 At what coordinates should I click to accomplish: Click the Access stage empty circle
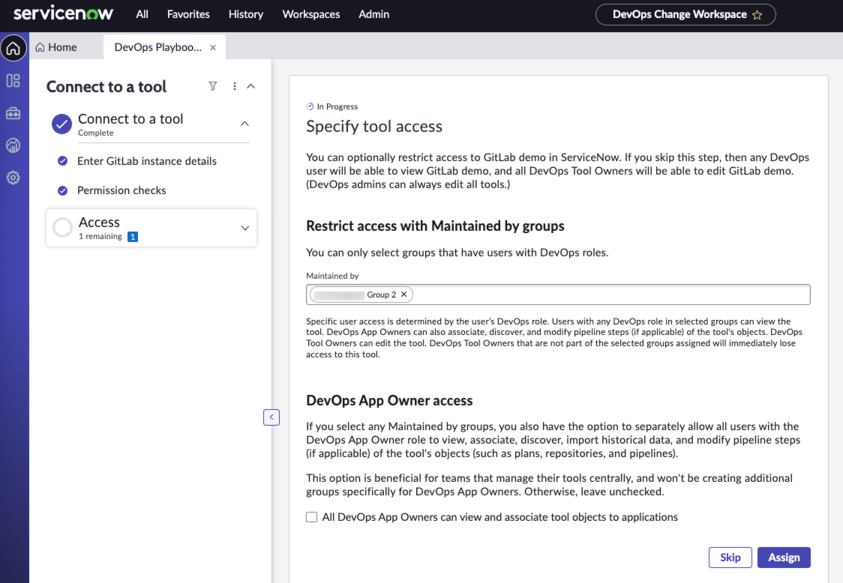coord(62,227)
